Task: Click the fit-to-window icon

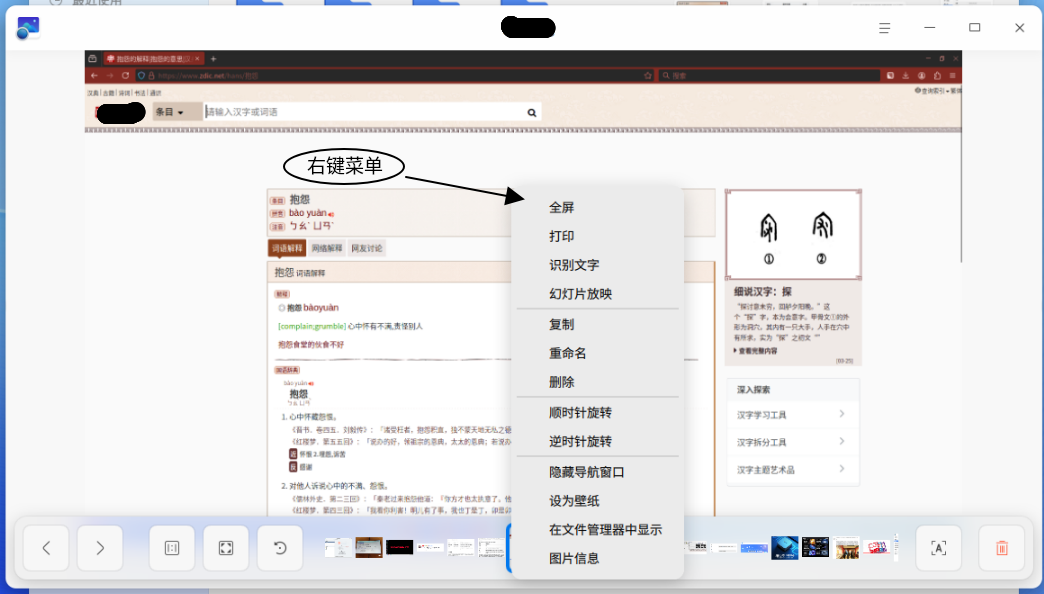Action: tap(225, 548)
